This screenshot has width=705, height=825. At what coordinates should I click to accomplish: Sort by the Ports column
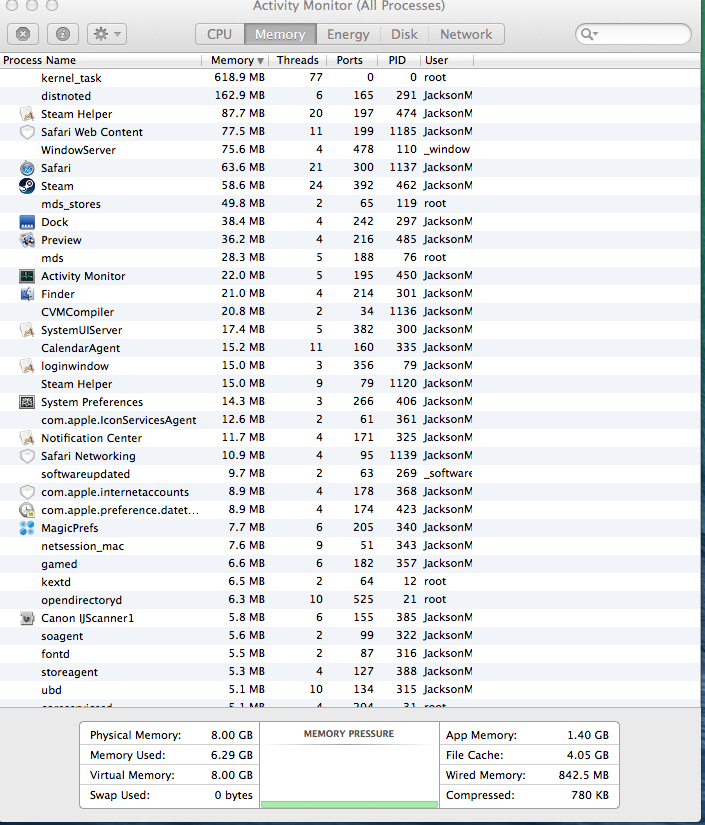tap(351, 60)
